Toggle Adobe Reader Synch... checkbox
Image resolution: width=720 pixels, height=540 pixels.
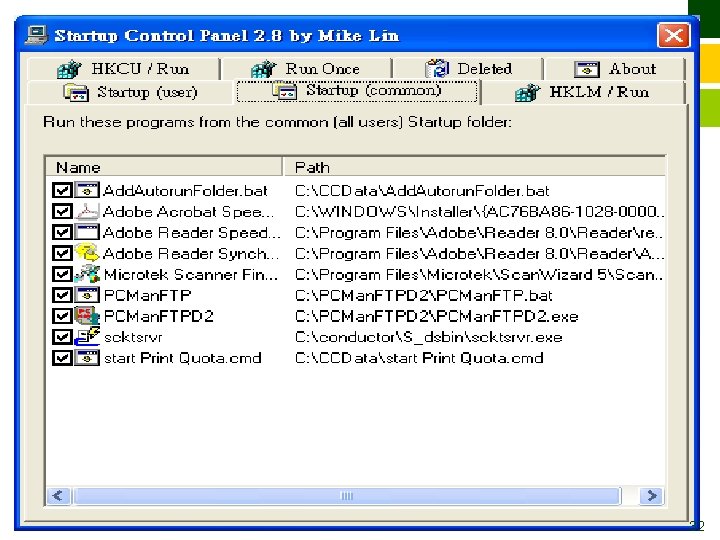point(62,253)
